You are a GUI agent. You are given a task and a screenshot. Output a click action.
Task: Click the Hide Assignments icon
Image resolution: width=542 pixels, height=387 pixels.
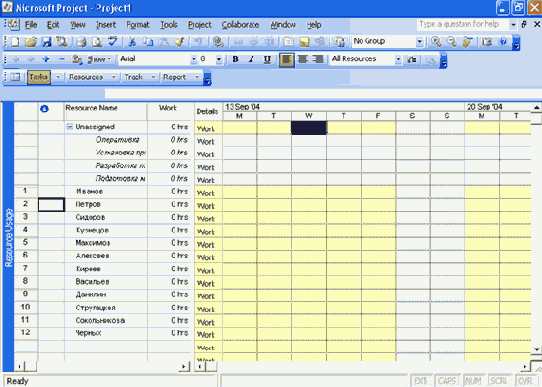pos(77,59)
